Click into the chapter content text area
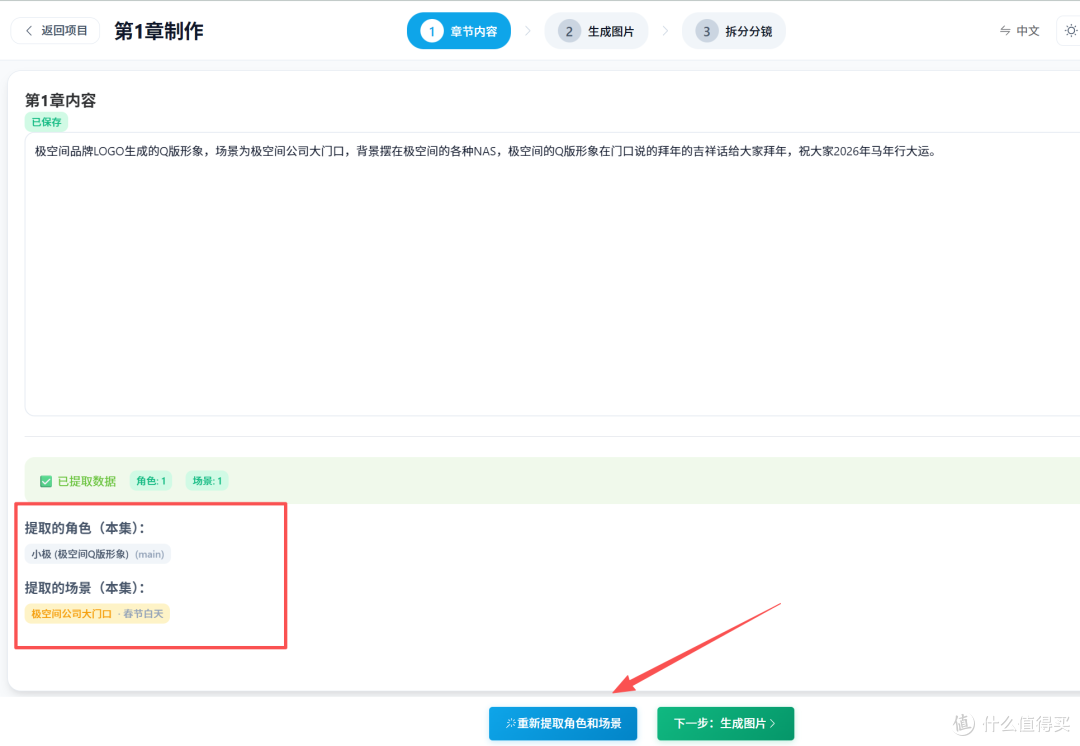Viewport: 1080px width, 746px height. pos(552,274)
